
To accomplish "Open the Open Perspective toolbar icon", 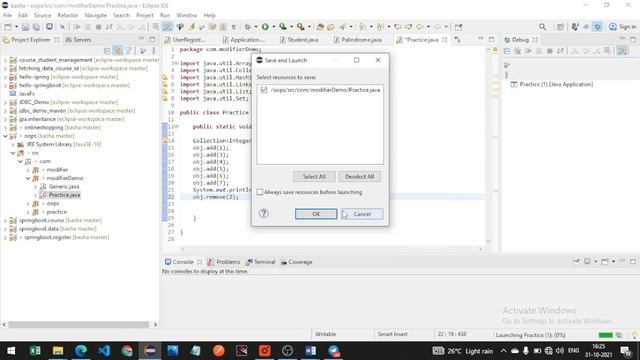I will [560, 27].
